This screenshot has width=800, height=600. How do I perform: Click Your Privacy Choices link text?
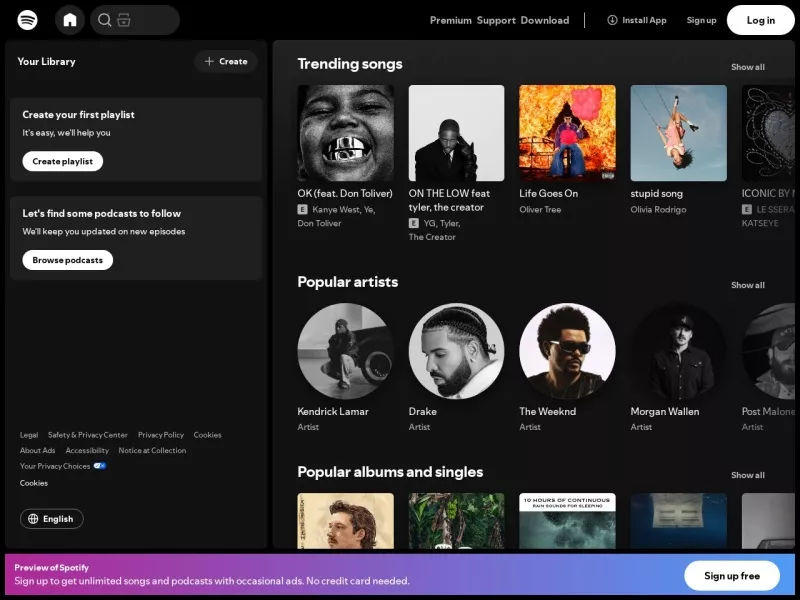point(55,466)
